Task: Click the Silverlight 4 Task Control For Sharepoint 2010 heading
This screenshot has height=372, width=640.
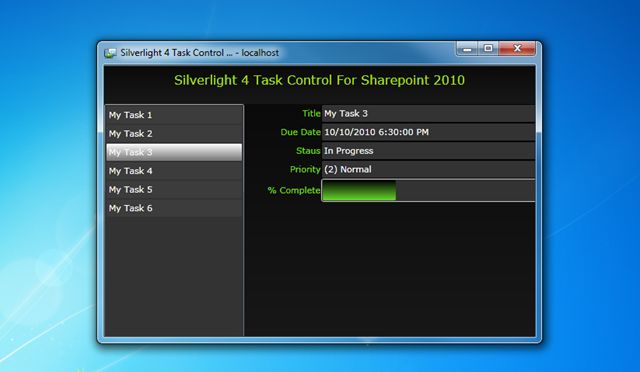Action: 319,80
